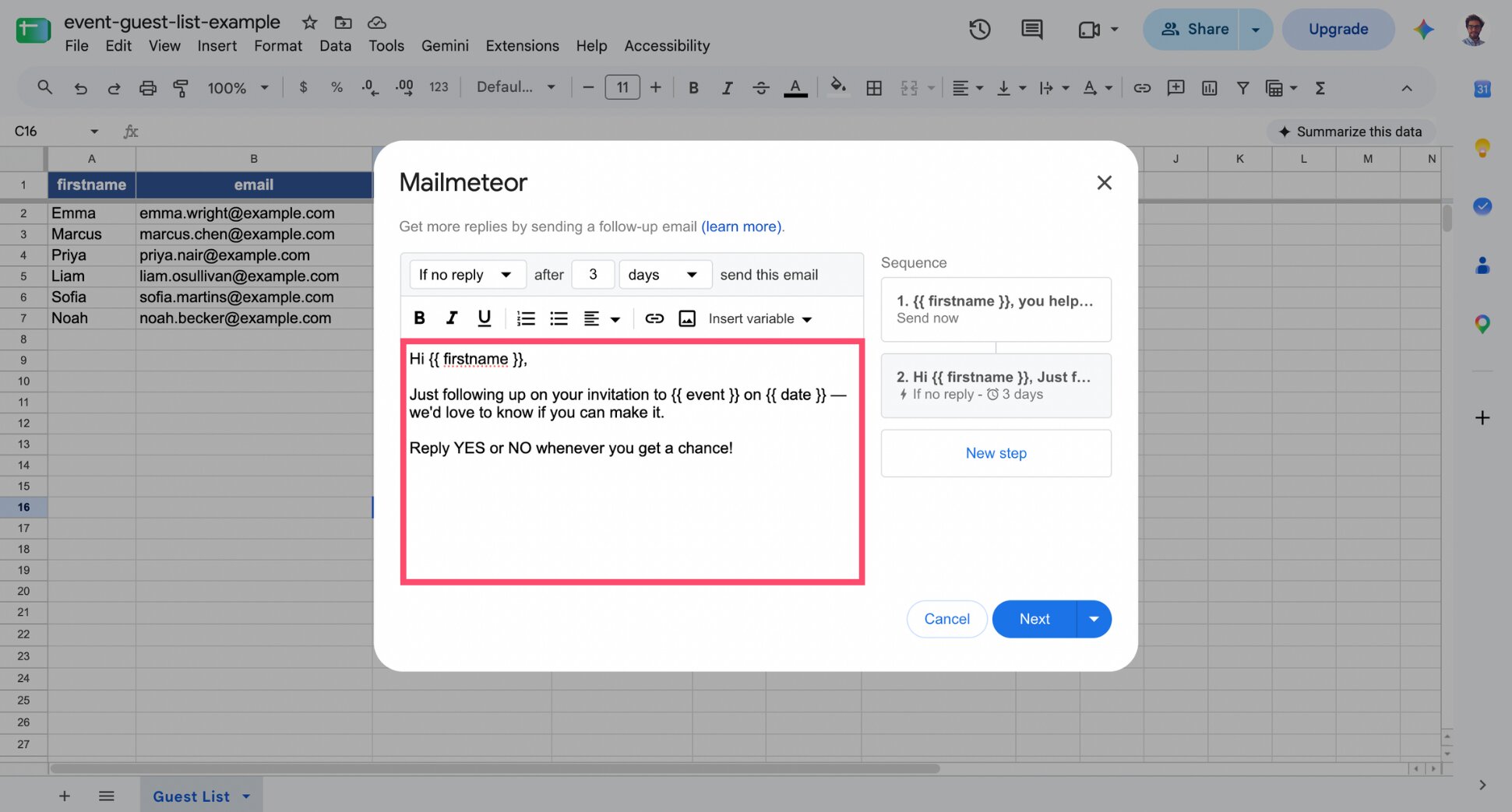Open the Keep side panel icon
The image size is (1512, 812).
click(1482, 147)
